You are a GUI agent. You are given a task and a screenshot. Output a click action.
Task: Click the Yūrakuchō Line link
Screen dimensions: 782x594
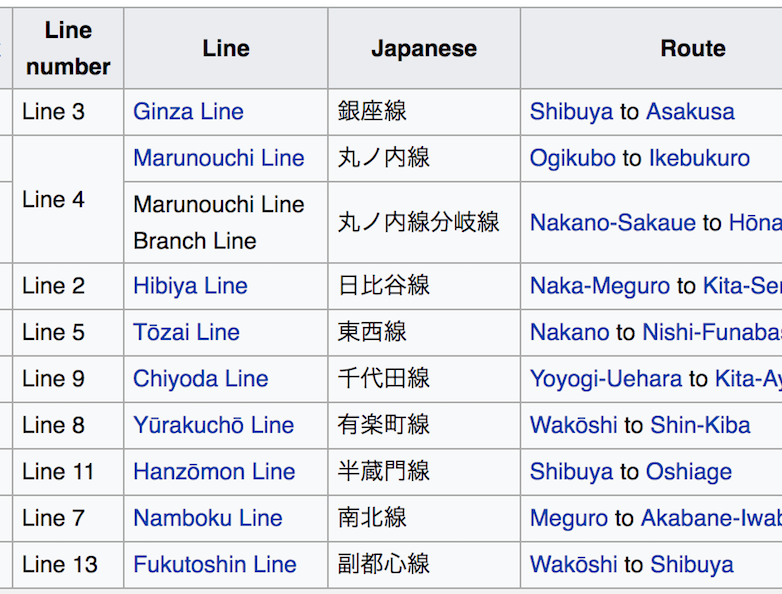coord(213,425)
